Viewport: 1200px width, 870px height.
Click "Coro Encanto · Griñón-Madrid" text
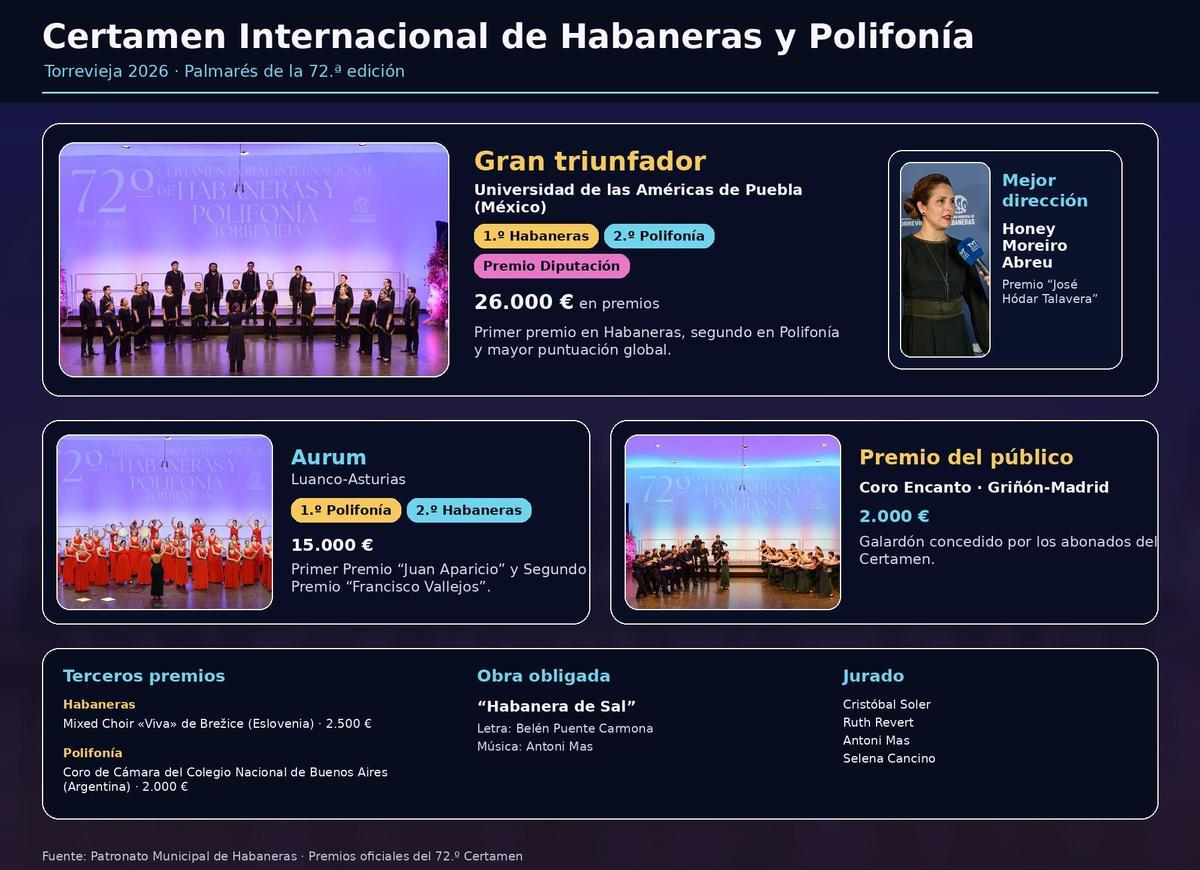[x=984, y=487]
